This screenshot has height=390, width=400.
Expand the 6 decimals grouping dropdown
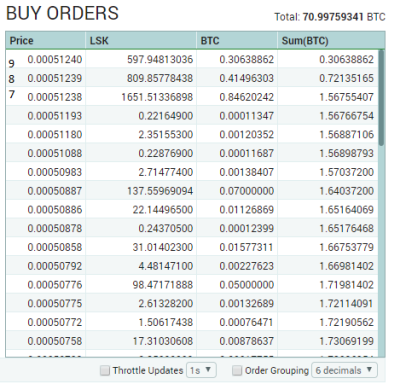coord(344,370)
